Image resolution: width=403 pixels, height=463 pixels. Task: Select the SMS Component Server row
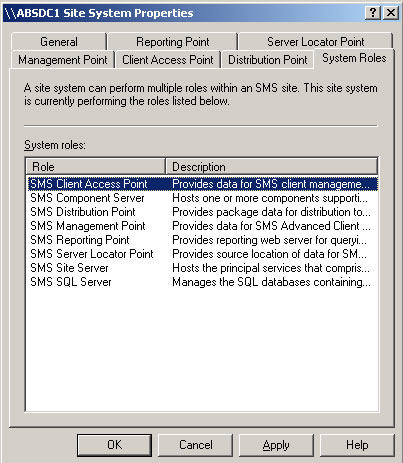point(203,198)
